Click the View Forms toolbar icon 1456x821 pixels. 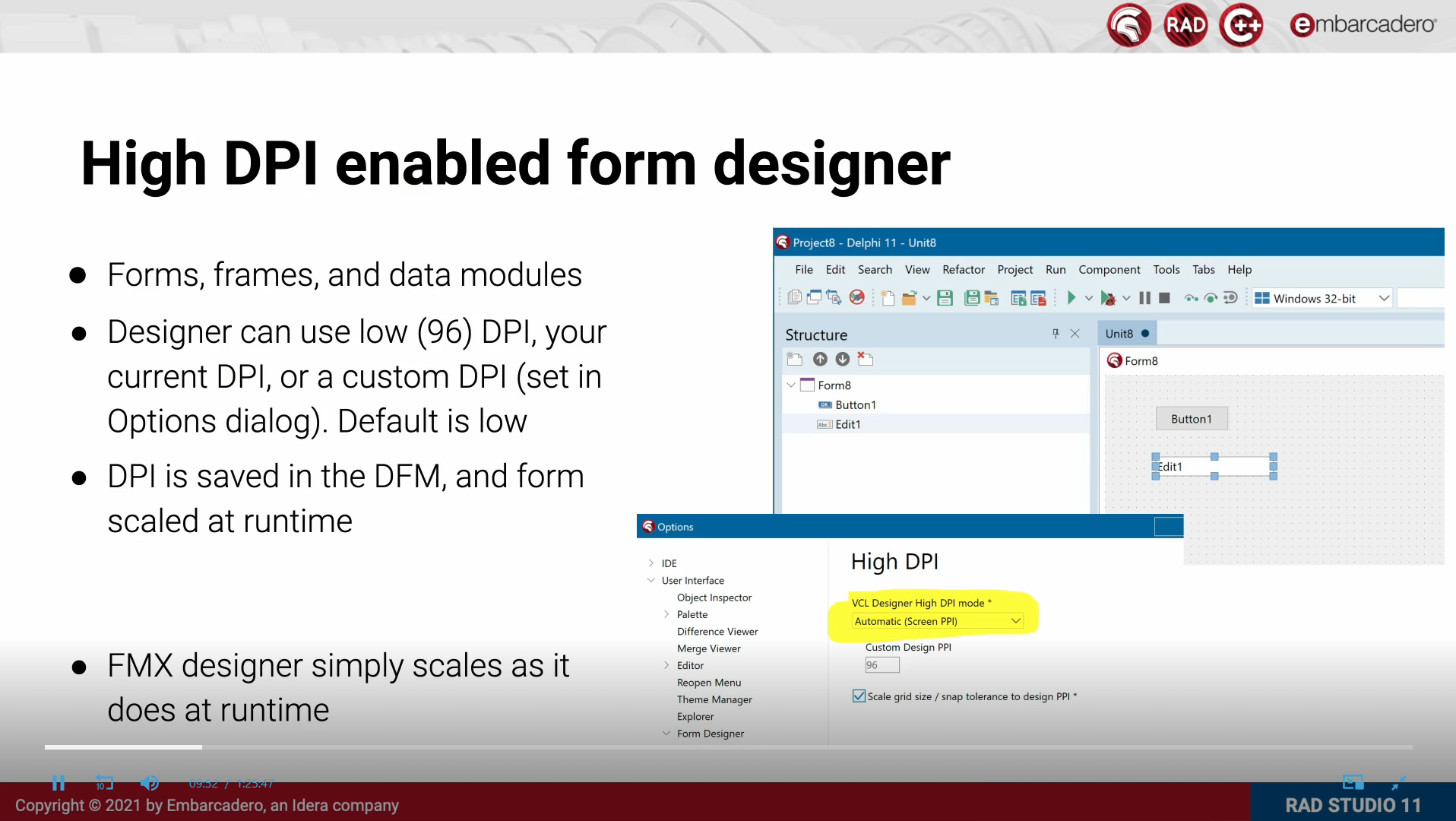tap(814, 297)
